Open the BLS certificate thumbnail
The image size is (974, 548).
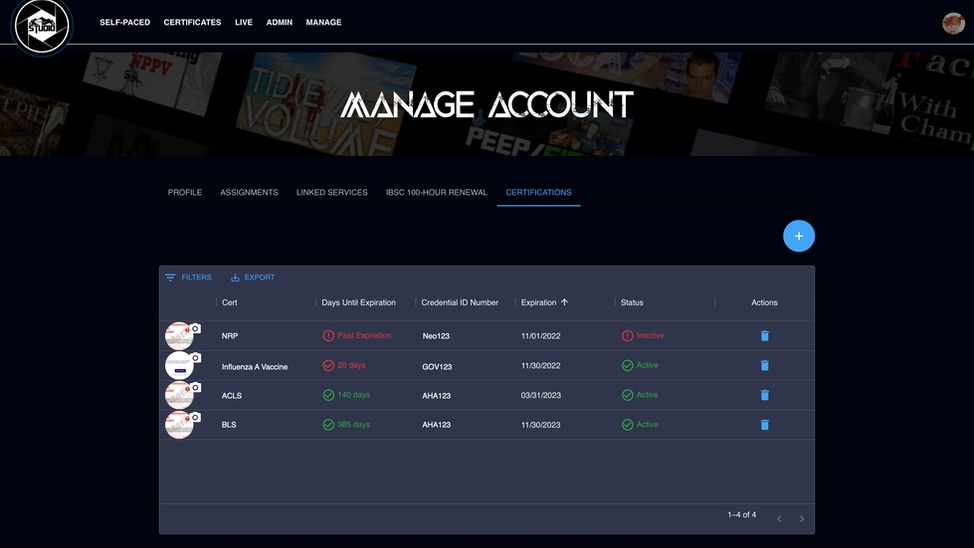point(179,426)
